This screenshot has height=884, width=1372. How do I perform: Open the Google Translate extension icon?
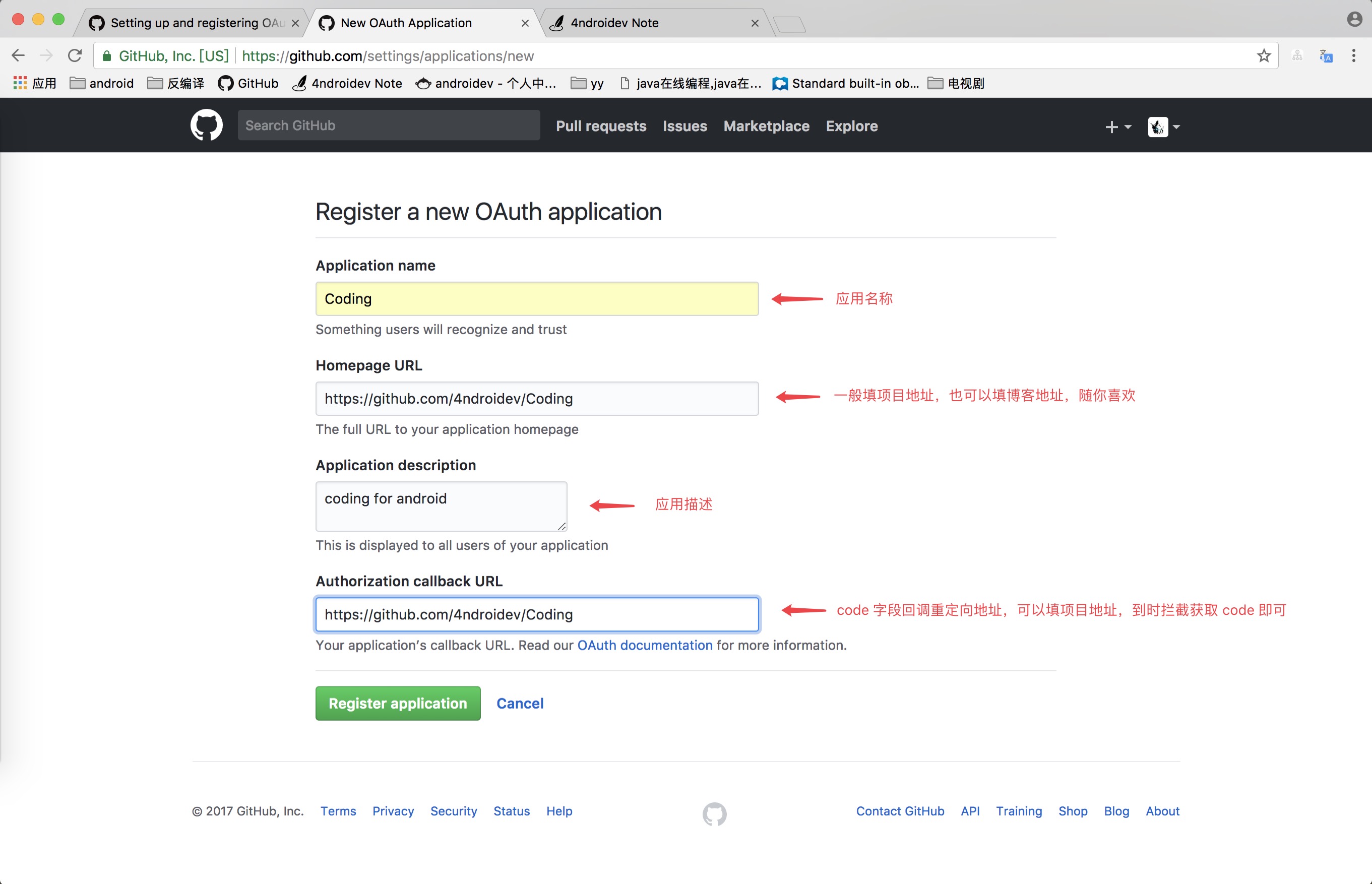point(1326,55)
